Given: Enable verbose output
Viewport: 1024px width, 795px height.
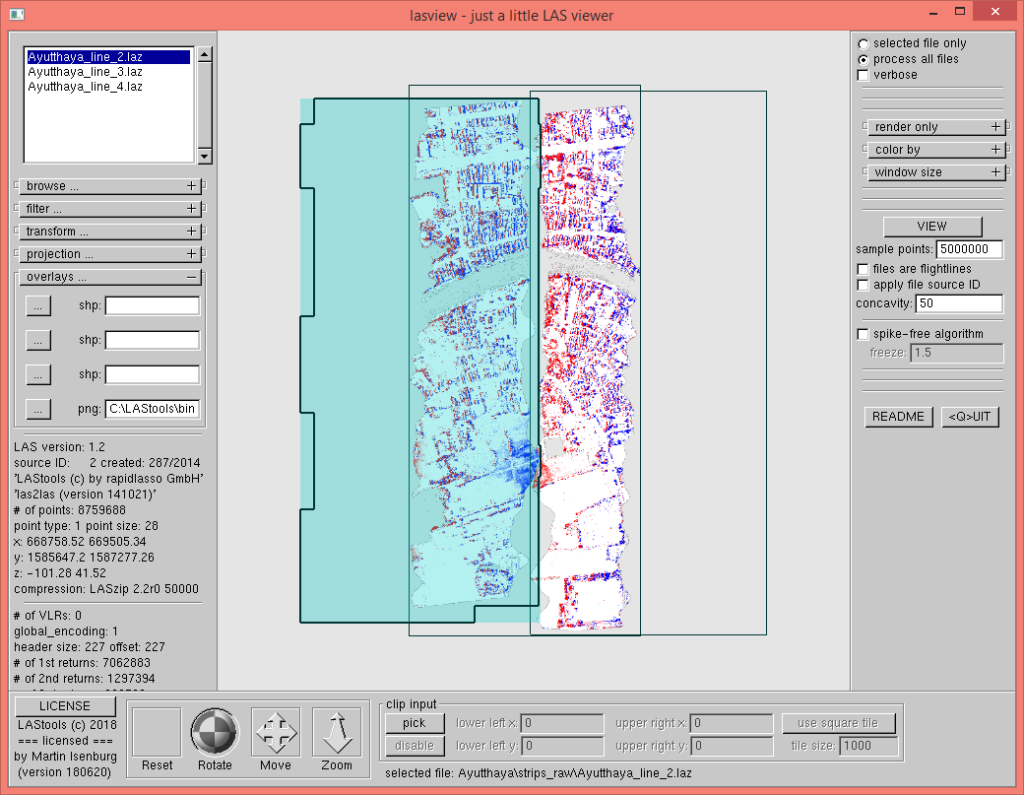Looking at the screenshot, I should [863, 74].
